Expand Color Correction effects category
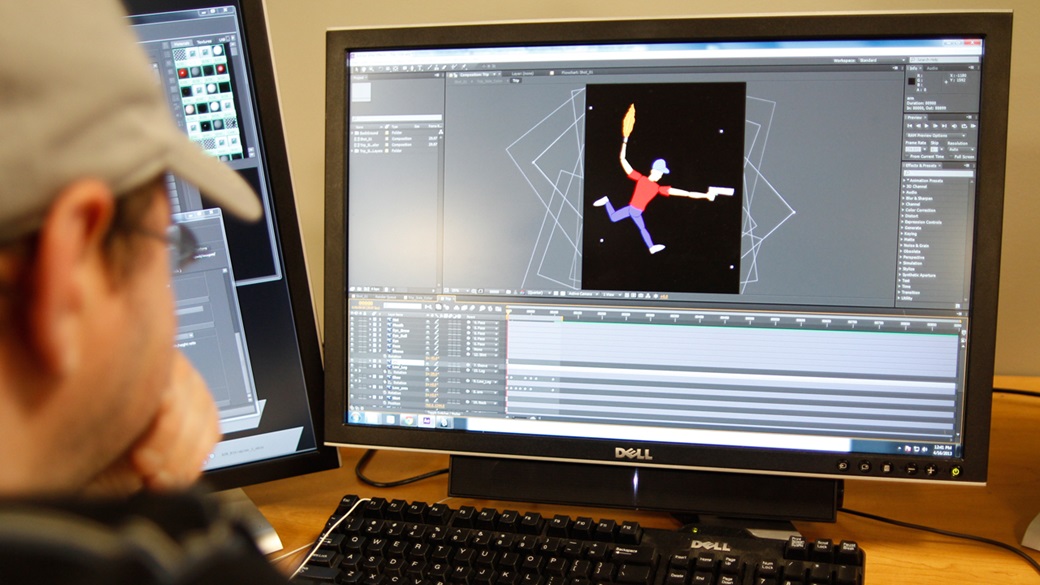The width and height of the screenshot is (1040, 585). point(903,210)
